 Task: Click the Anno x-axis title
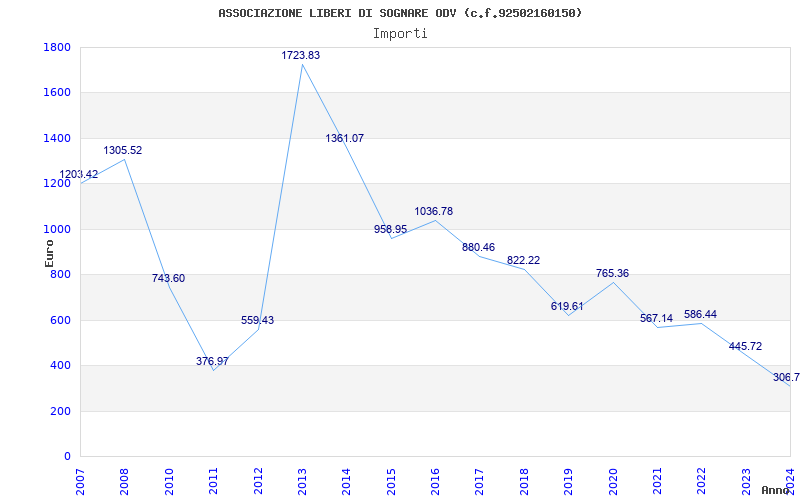point(776,490)
